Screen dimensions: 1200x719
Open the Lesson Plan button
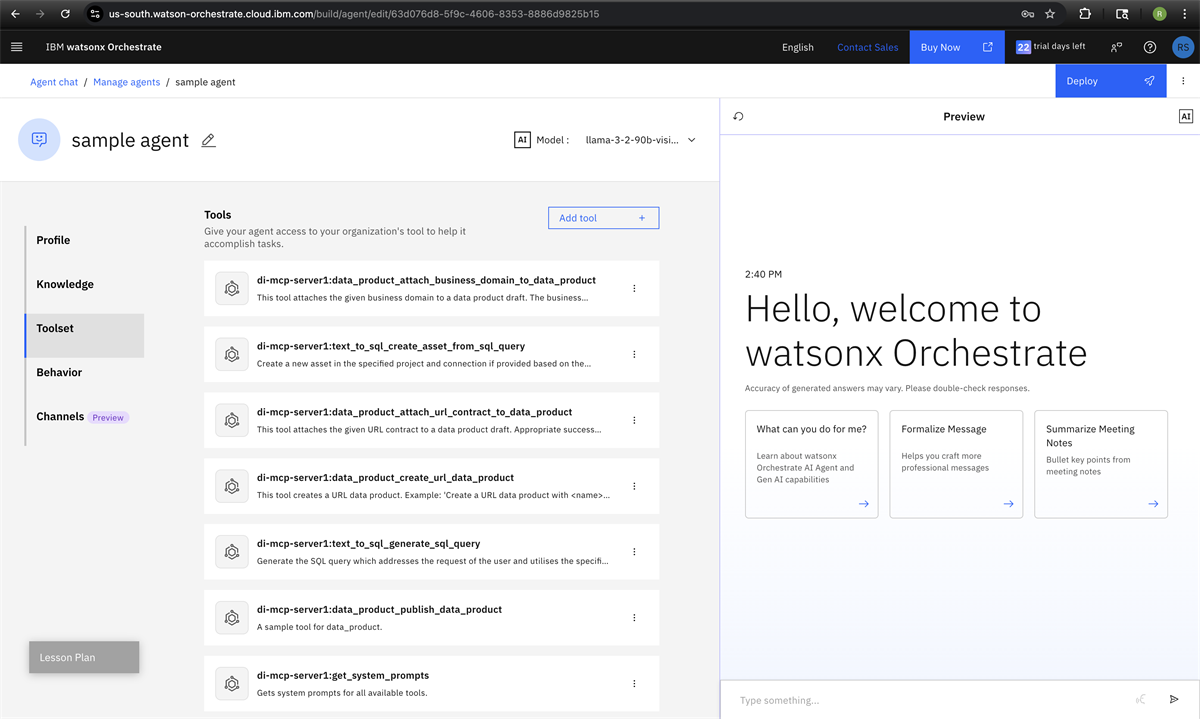(x=84, y=657)
